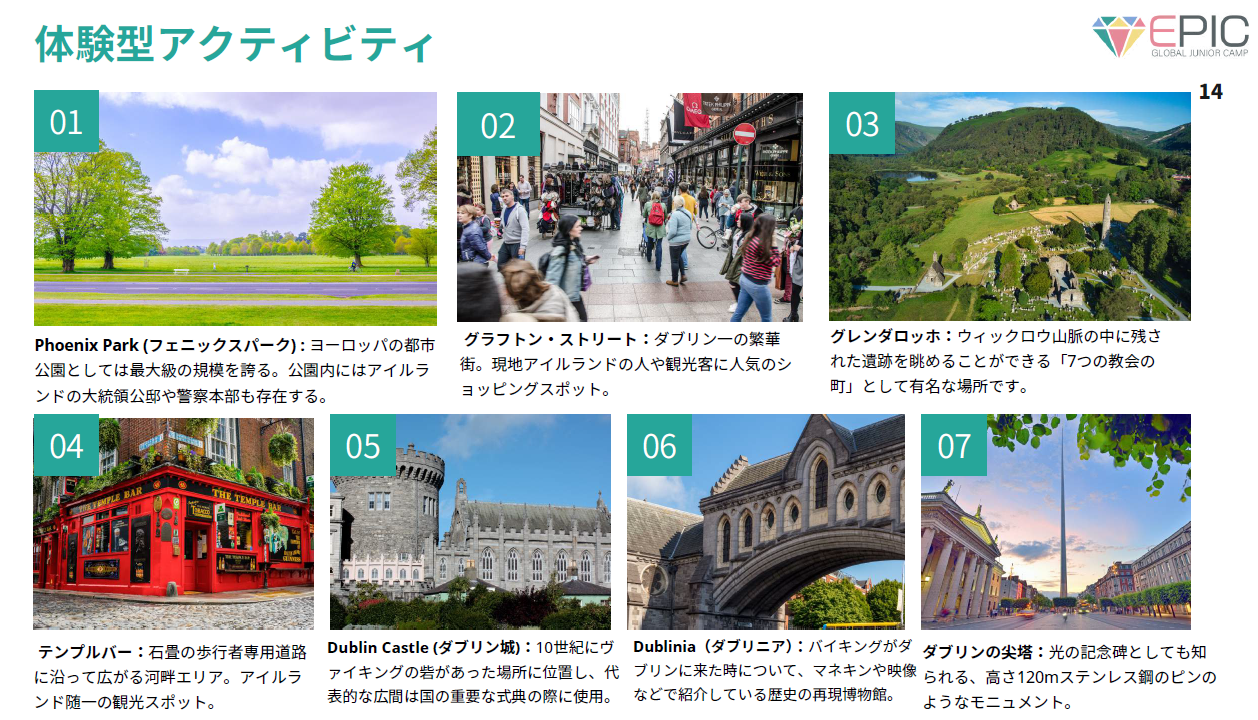This screenshot has width=1258, height=720.
Task: Click the green 01 number badge
Action: [x=66, y=122]
